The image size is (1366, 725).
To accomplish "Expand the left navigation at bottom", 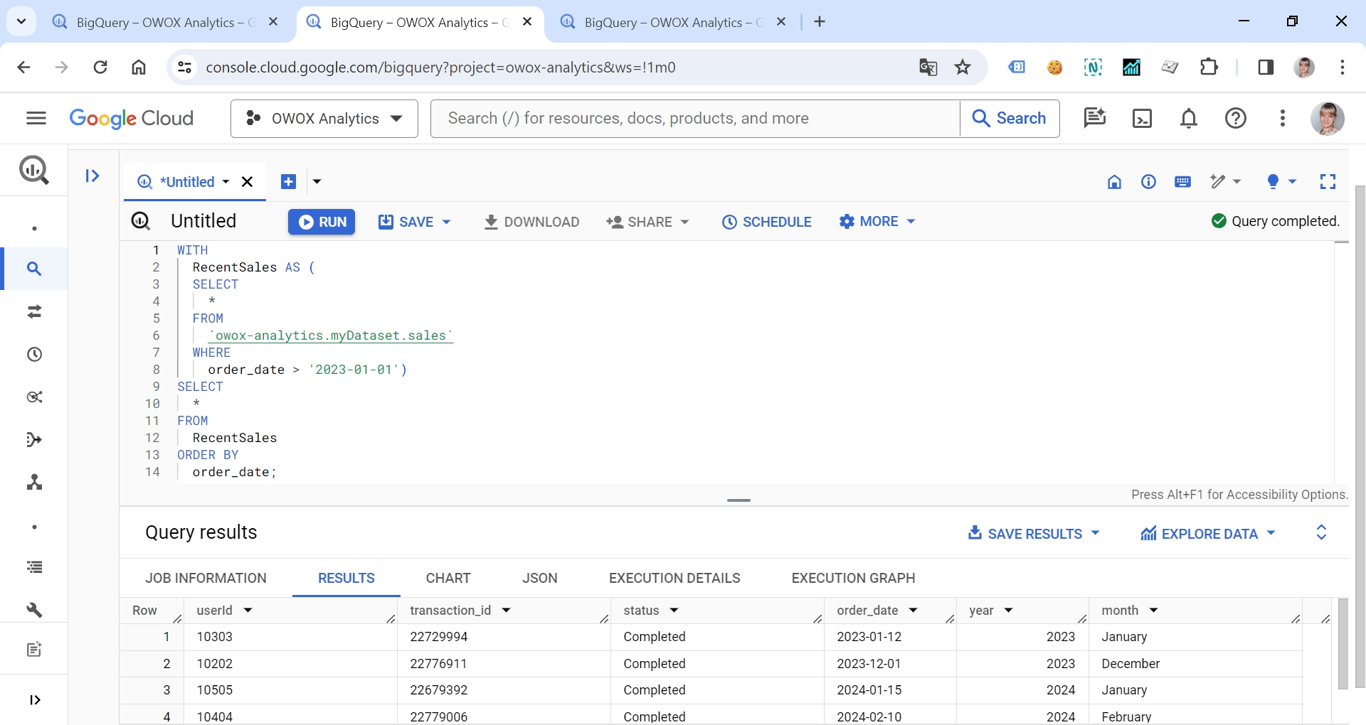I will 35,700.
